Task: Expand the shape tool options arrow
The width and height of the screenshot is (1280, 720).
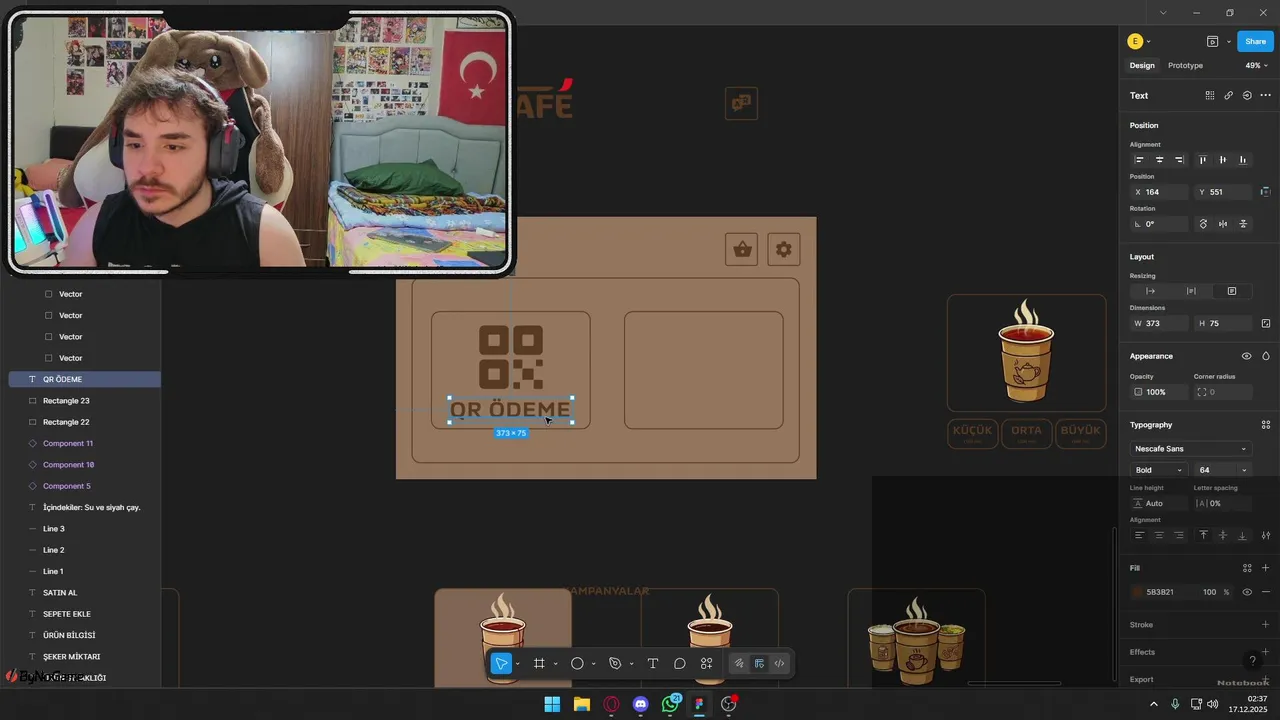Action: [593, 664]
